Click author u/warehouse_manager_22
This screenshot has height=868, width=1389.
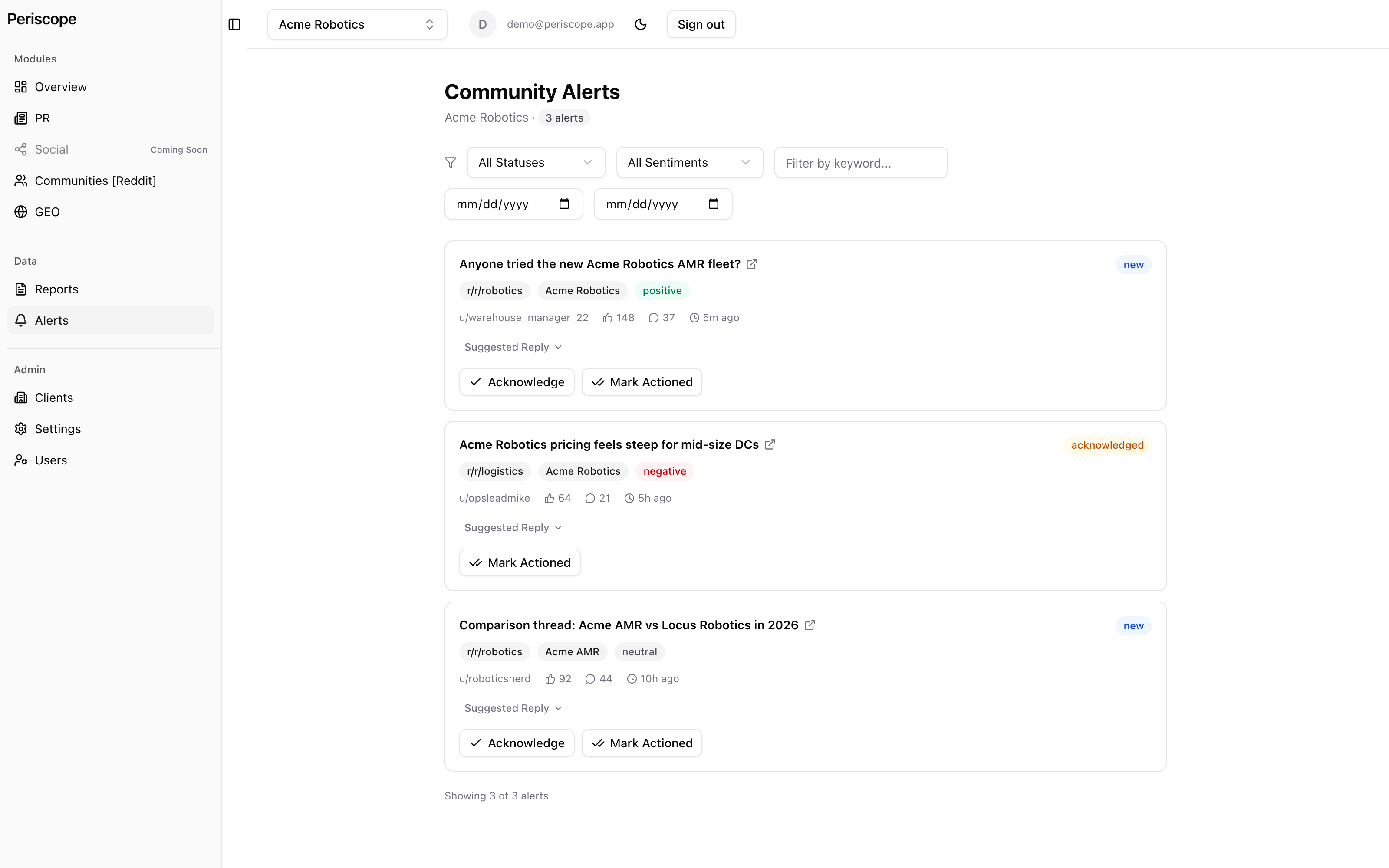pos(523,317)
